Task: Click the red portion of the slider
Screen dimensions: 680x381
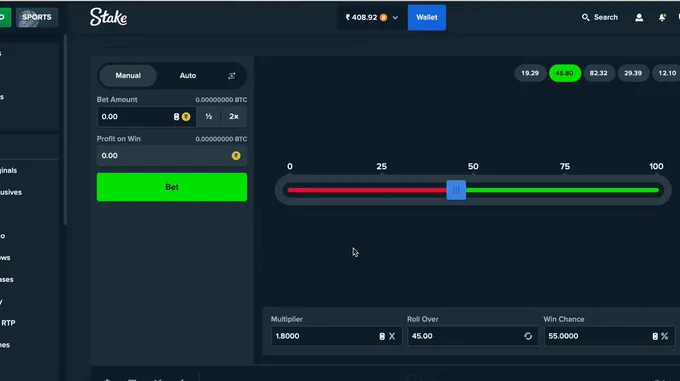Action: (367, 190)
